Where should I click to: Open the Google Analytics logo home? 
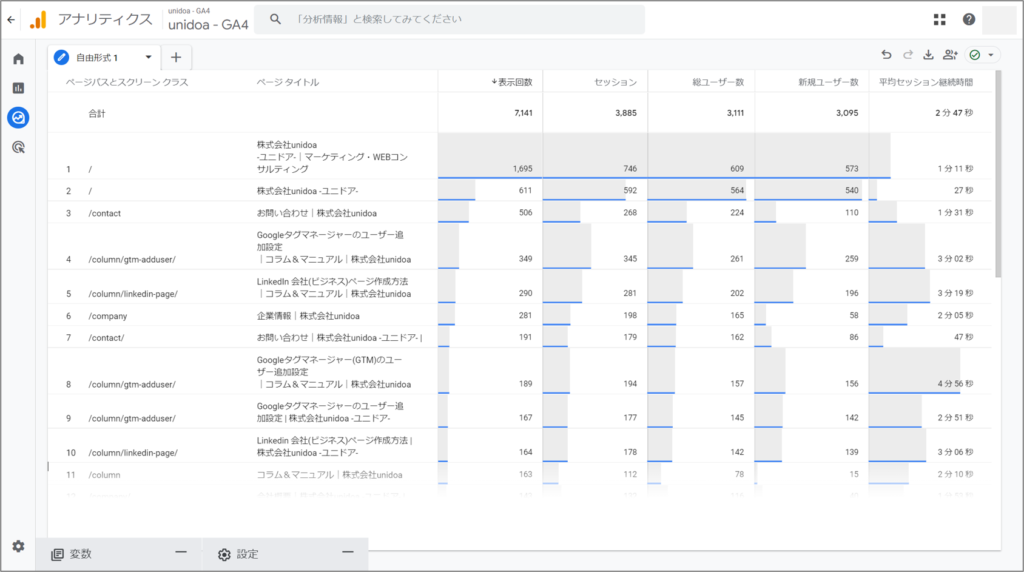click(x=38, y=20)
